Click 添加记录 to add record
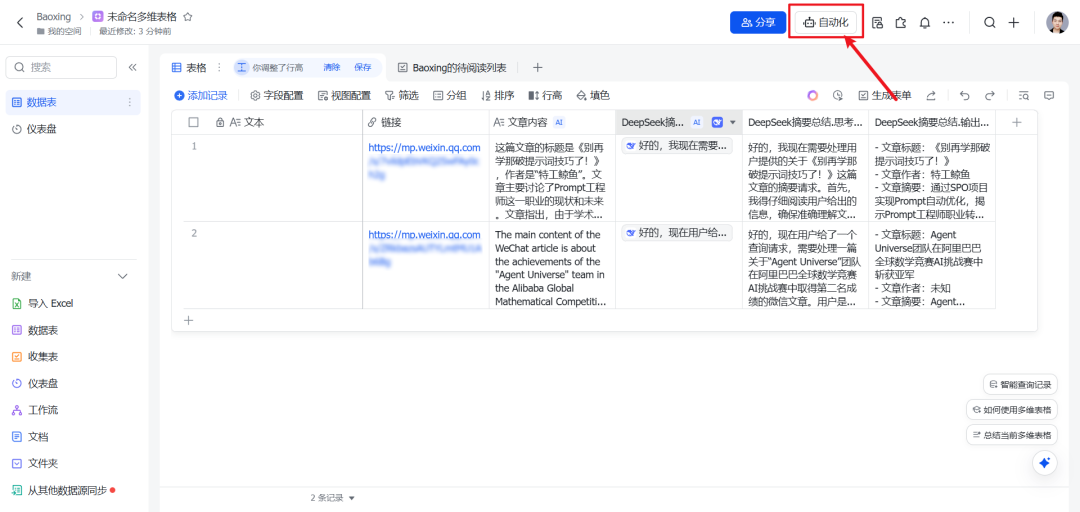 200,96
